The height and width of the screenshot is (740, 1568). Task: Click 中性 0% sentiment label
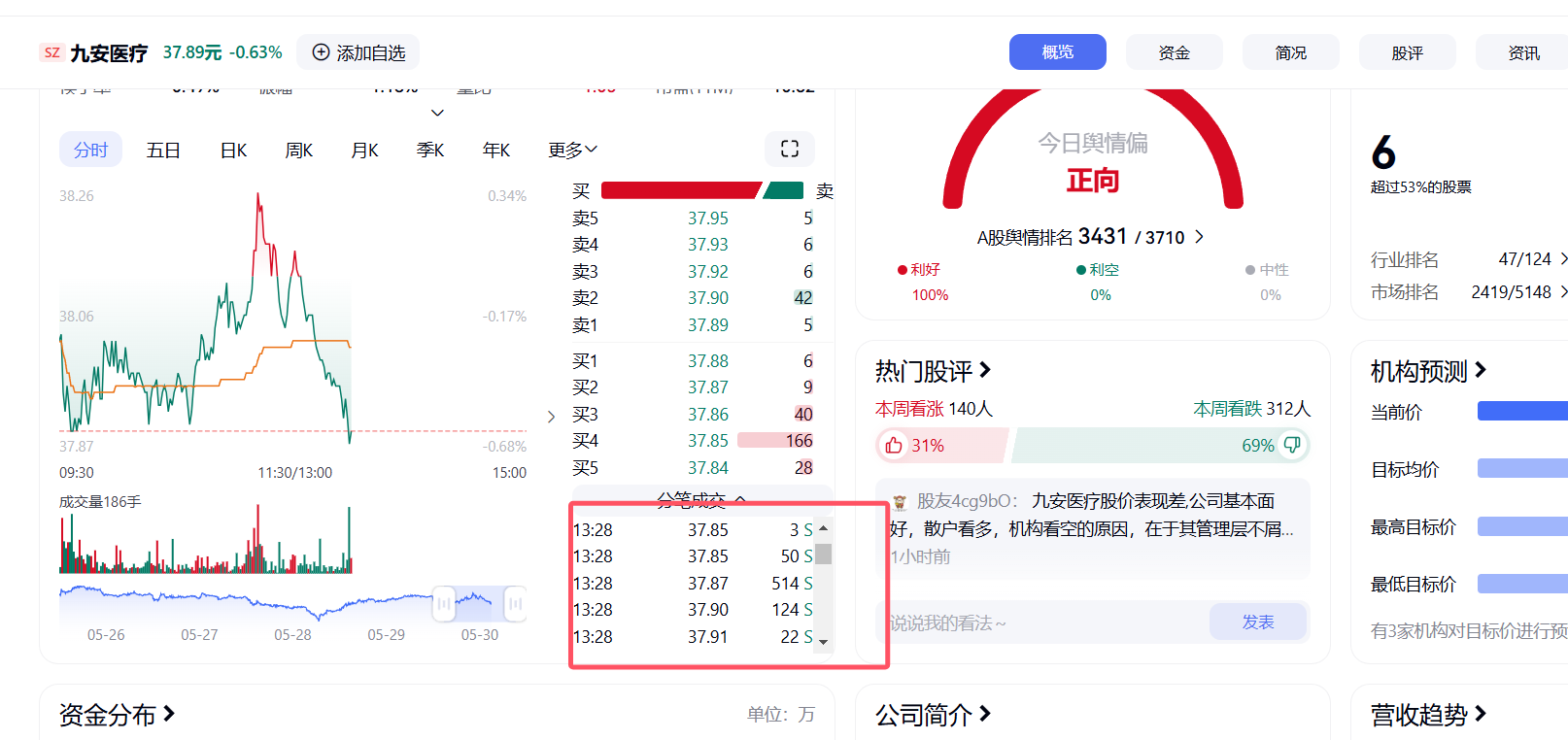[1268, 282]
